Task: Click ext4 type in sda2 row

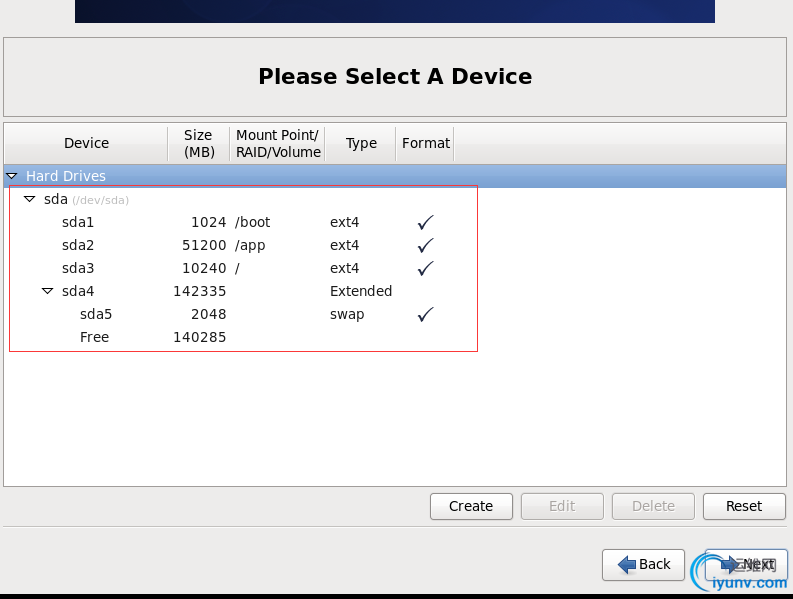Action: click(x=344, y=245)
